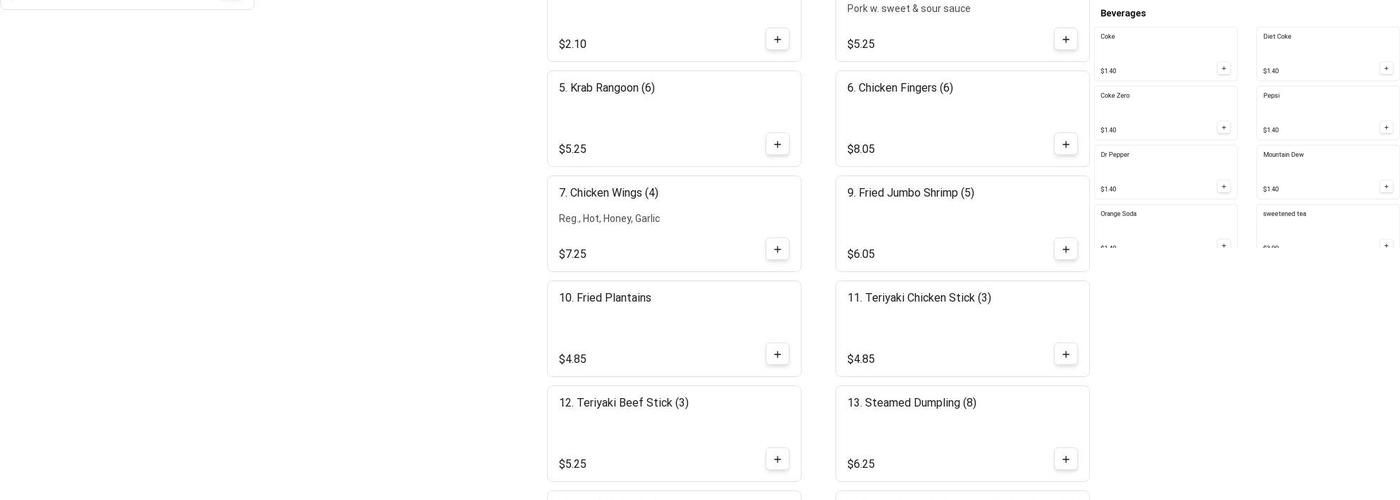This screenshot has height=500, width=1400.
Task: Add Fried Plantains using plus icon
Action: [777, 354]
